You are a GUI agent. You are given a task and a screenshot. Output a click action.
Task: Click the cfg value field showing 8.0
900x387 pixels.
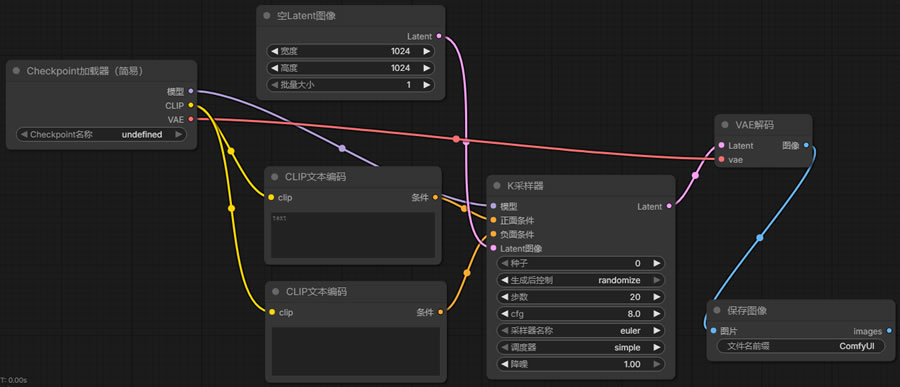click(579, 314)
